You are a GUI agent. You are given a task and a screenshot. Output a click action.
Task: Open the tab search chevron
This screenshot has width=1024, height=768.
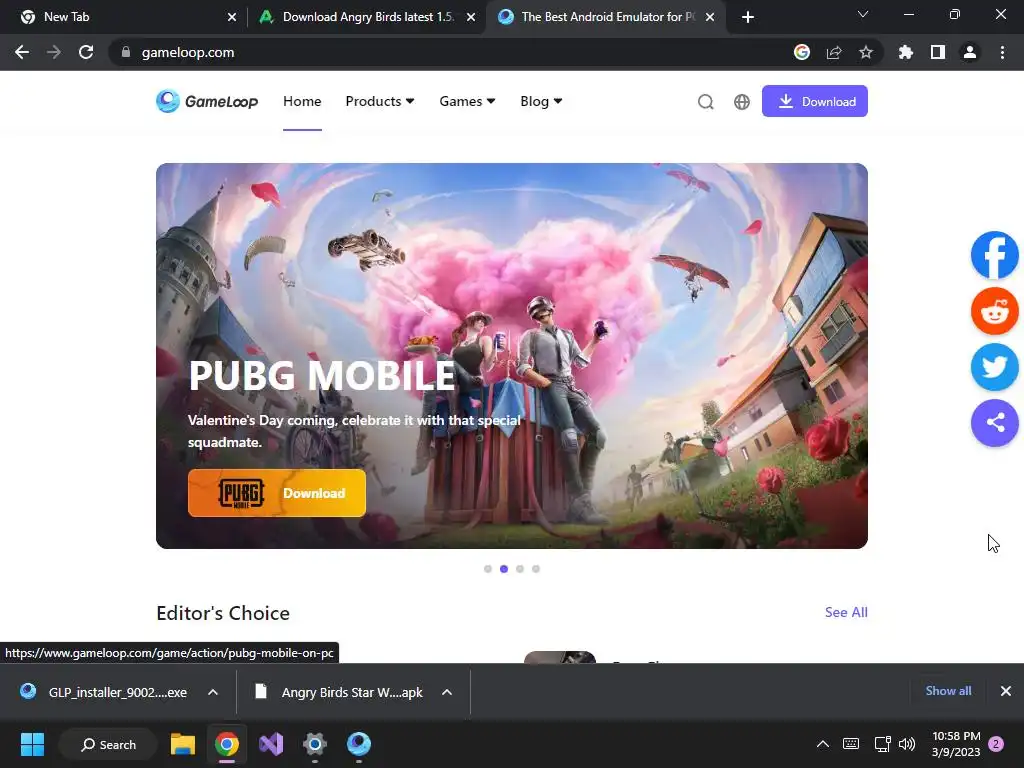(863, 14)
